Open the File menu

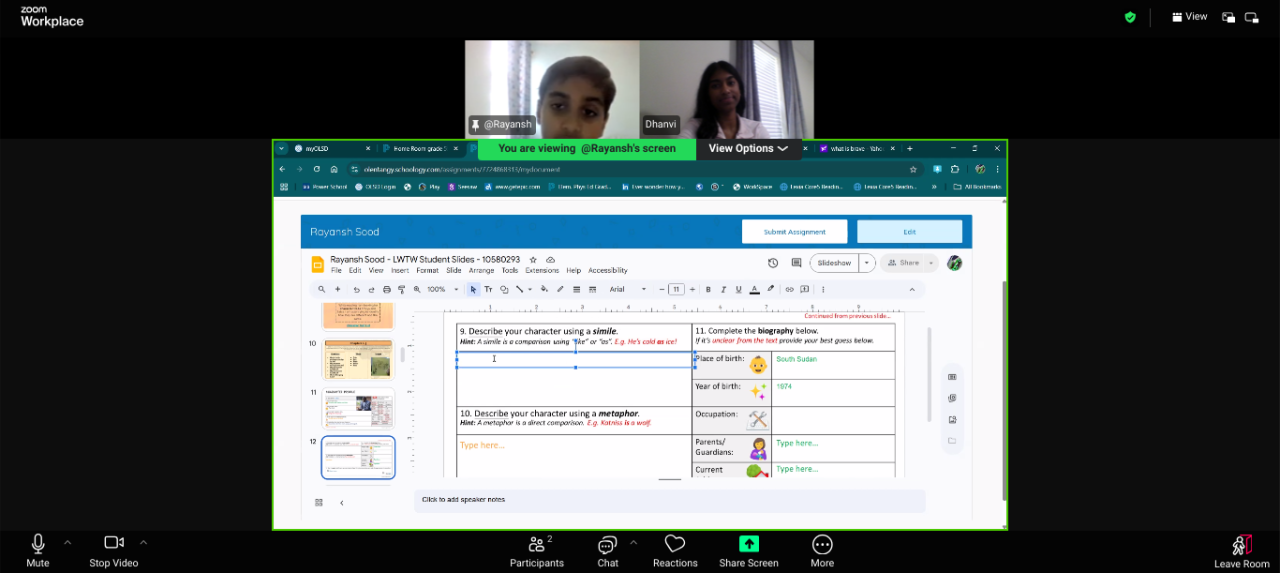336,270
